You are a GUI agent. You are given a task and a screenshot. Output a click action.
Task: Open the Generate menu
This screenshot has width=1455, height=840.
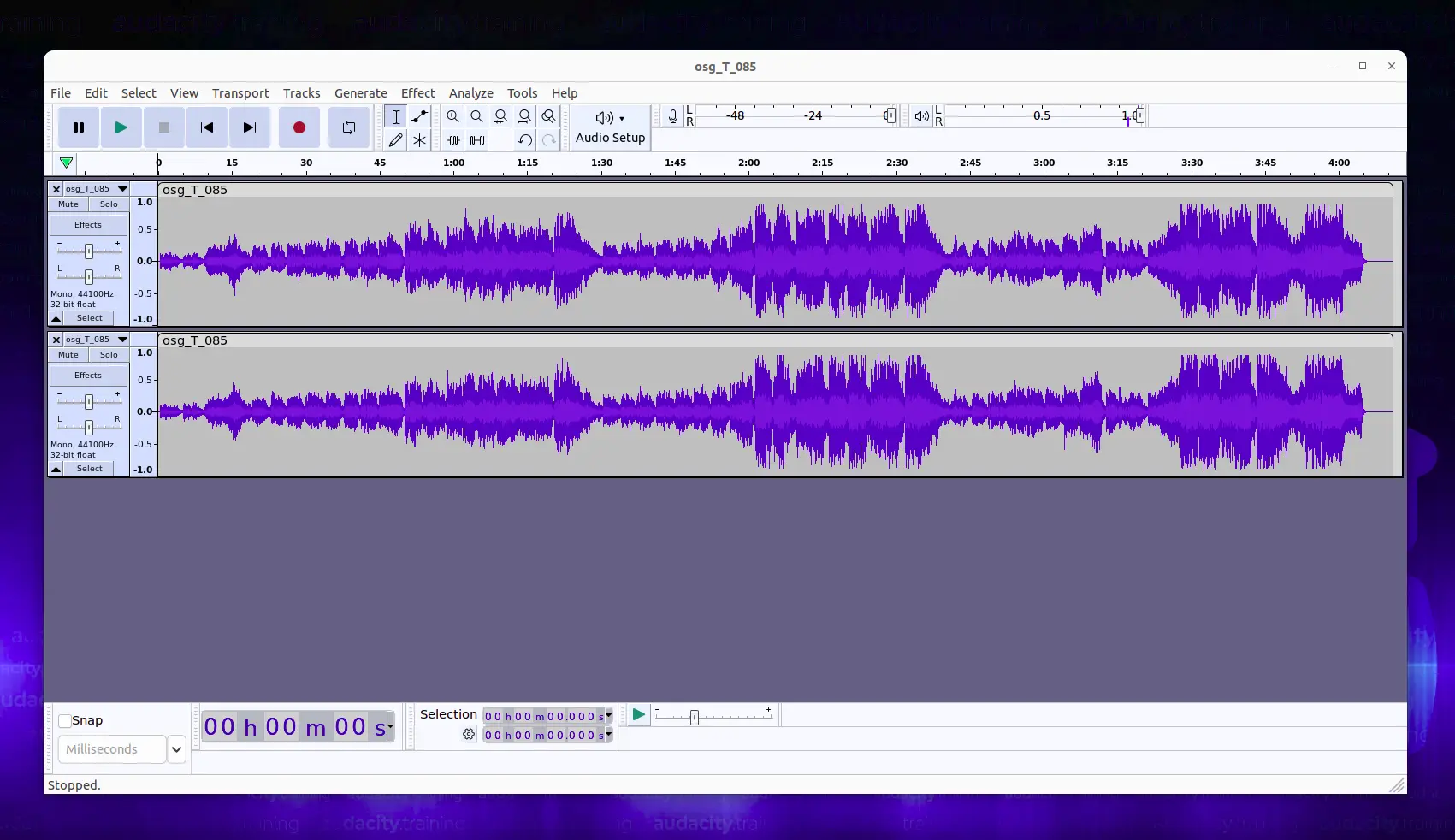[361, 93]
